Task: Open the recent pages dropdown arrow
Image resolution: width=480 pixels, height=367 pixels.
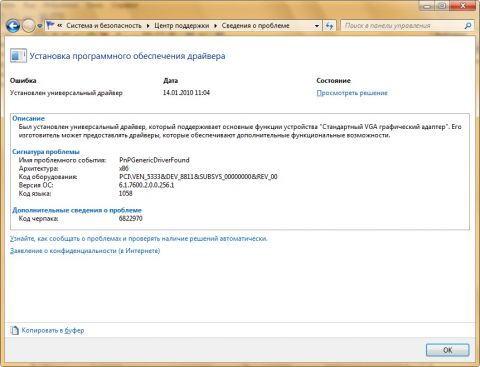Action: (40, 26)
